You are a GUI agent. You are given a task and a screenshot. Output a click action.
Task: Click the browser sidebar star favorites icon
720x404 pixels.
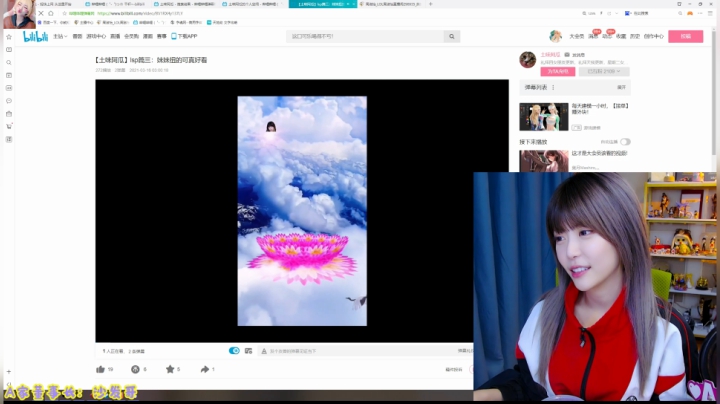(x=9, y=37)
